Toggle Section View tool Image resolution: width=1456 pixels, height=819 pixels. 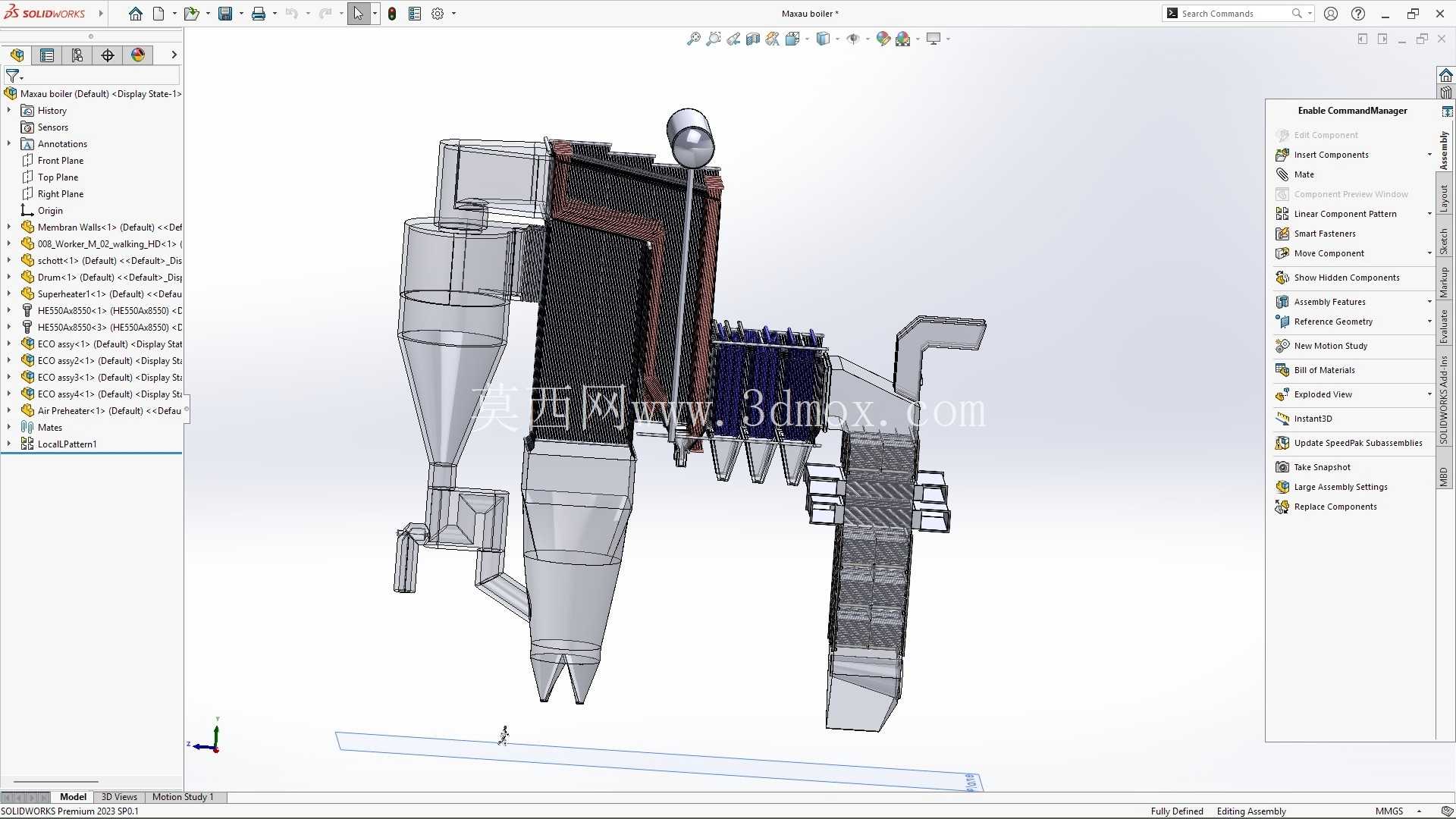[x=753, y=39]
